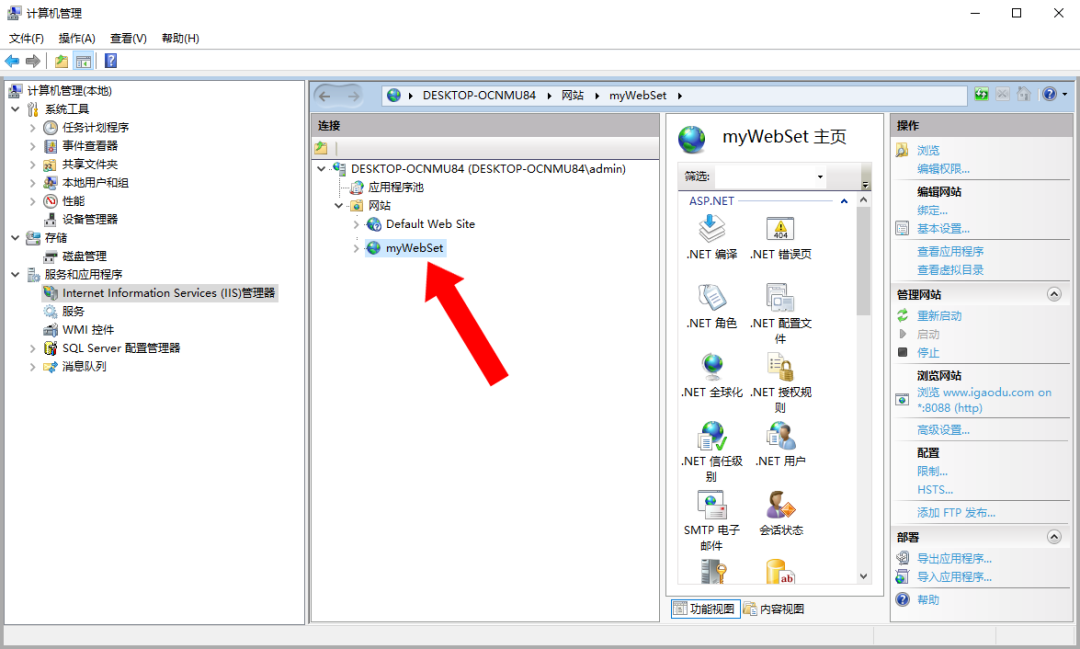Image resolution: width=1080 pixels, height=649 pixels.
Task: Click 网站 in the address breadcrumb
Action: 572,96
